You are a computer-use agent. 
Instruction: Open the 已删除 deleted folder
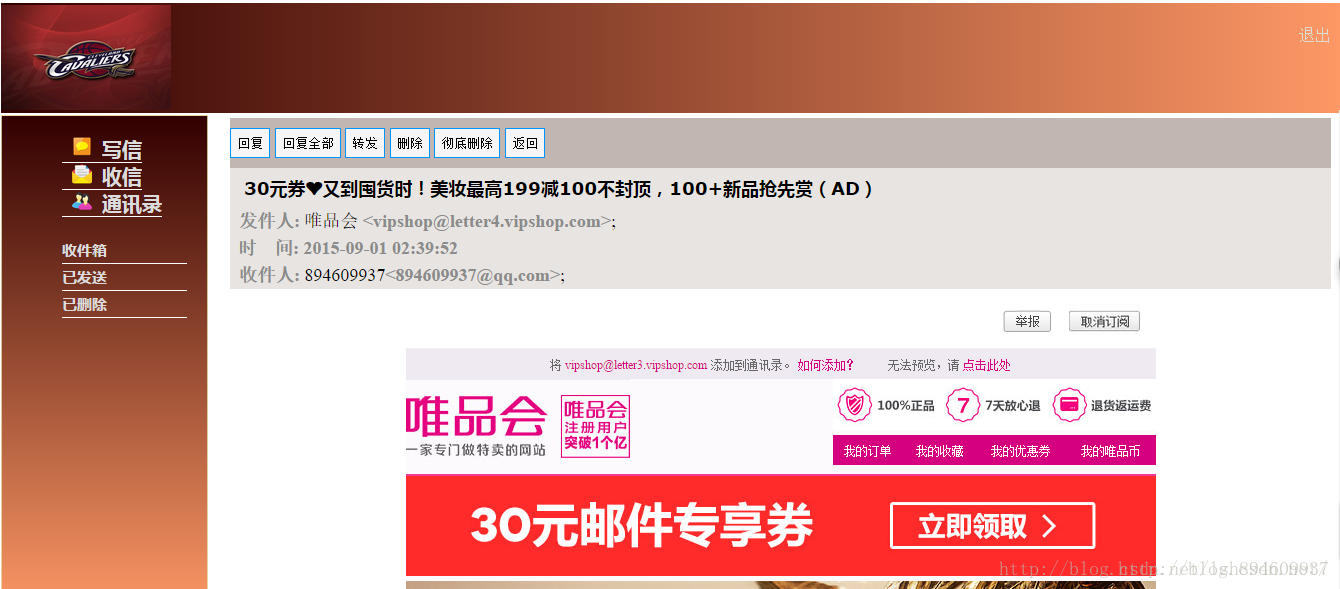(x=85, y=304)
